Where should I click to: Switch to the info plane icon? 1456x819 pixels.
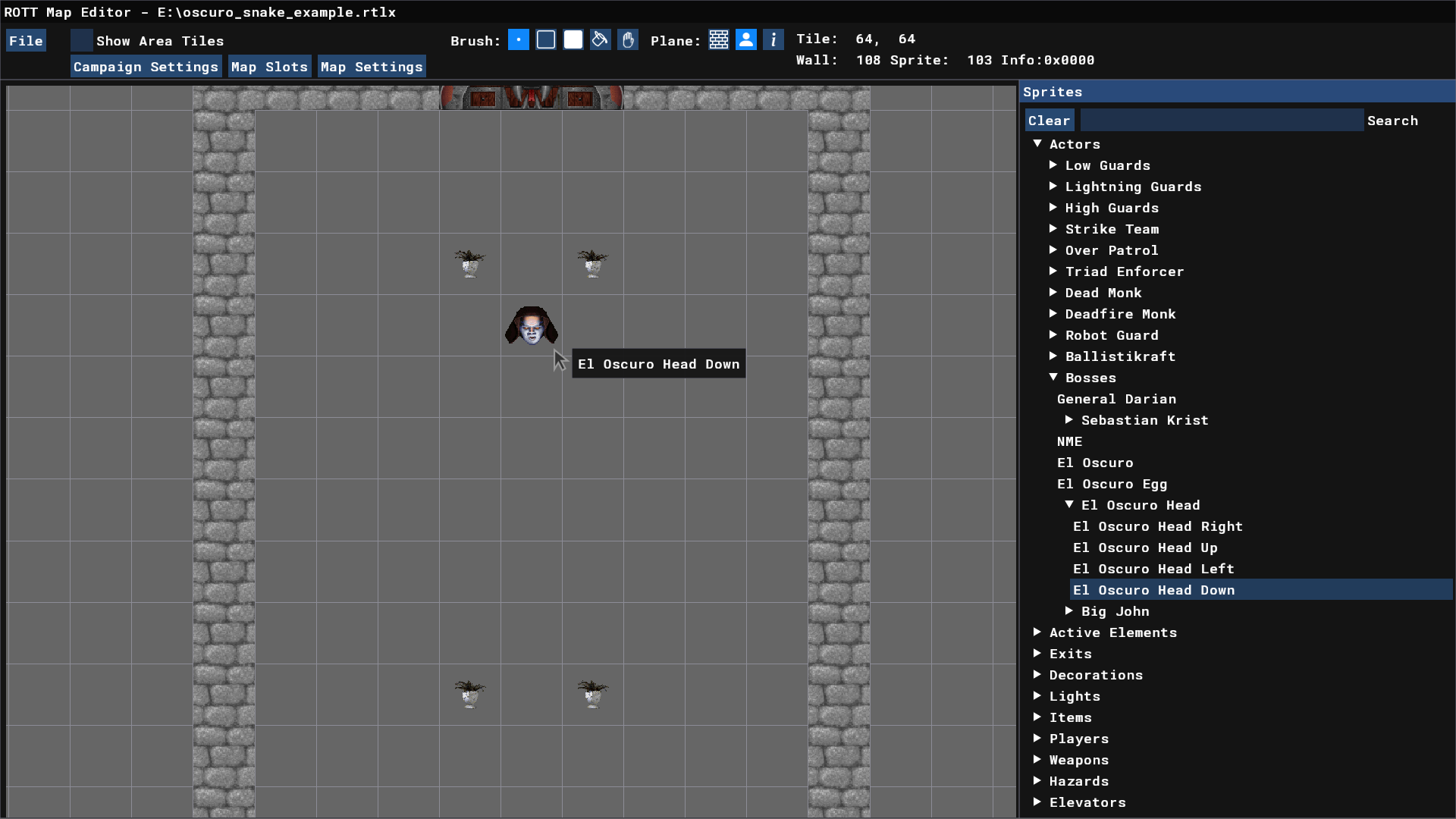click(773, 40)
